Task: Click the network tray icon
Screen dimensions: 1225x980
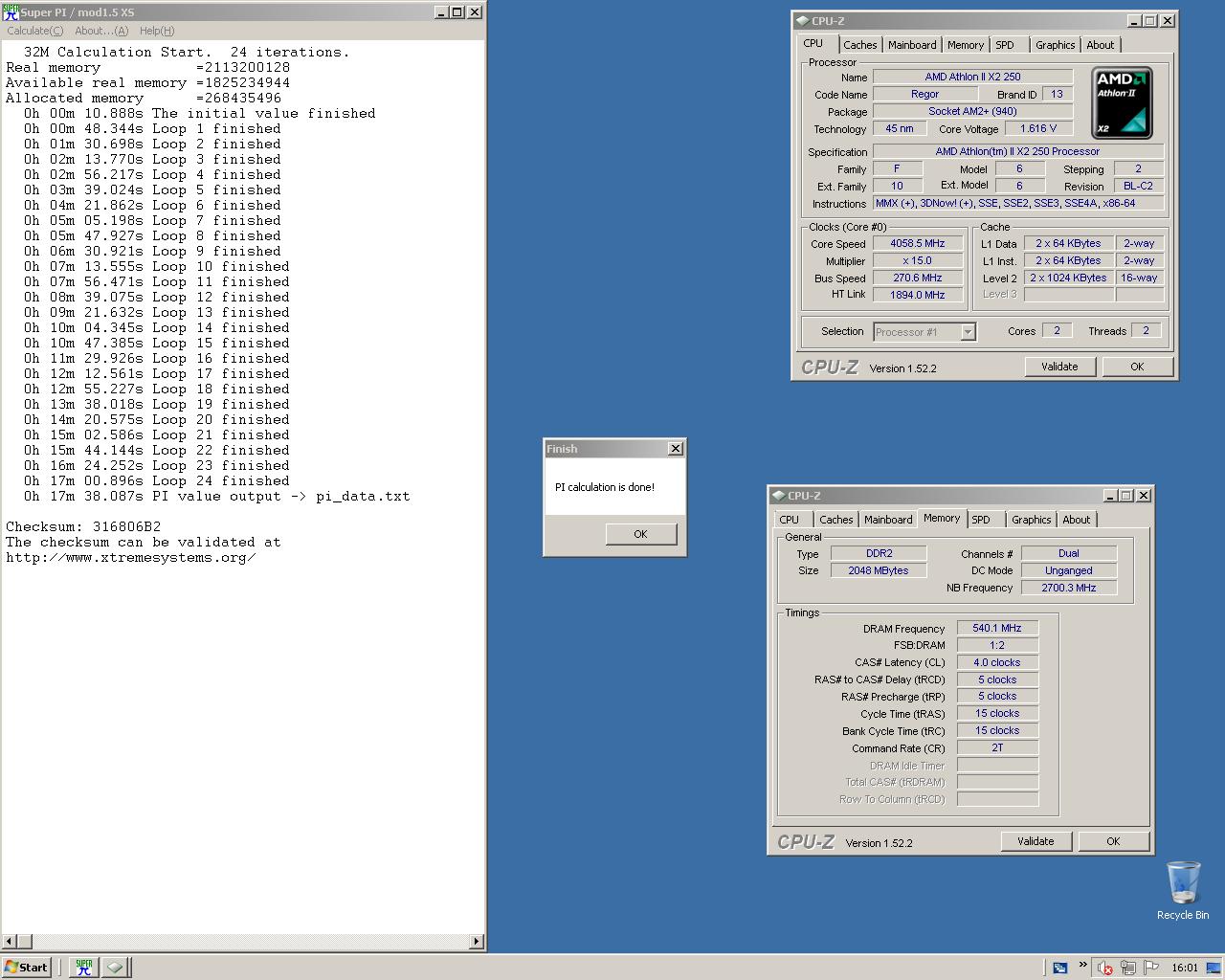Action: [x=1128, y=968]
